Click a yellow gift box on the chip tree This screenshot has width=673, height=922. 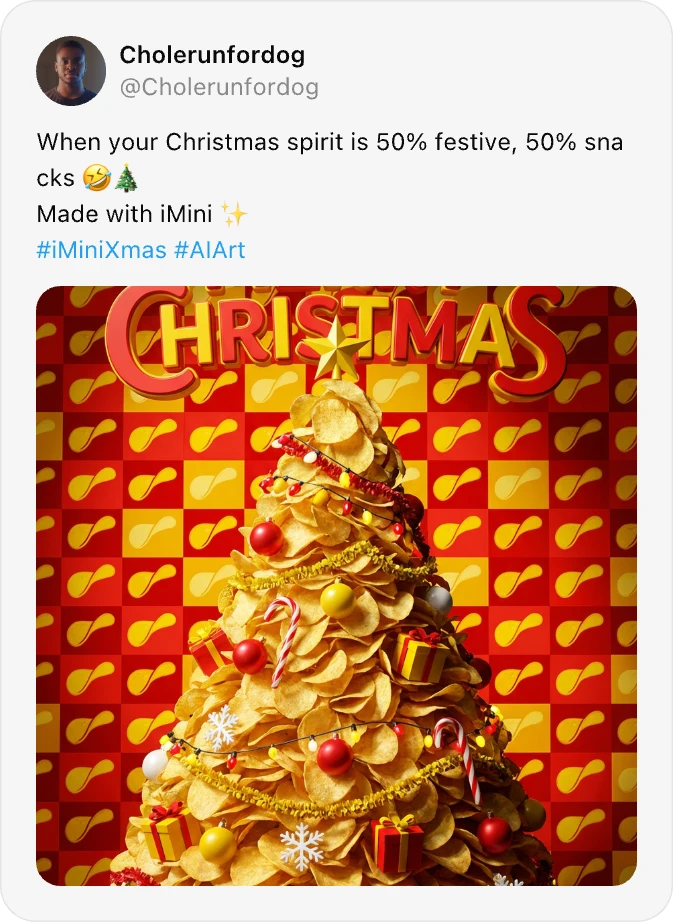[419, 658]
